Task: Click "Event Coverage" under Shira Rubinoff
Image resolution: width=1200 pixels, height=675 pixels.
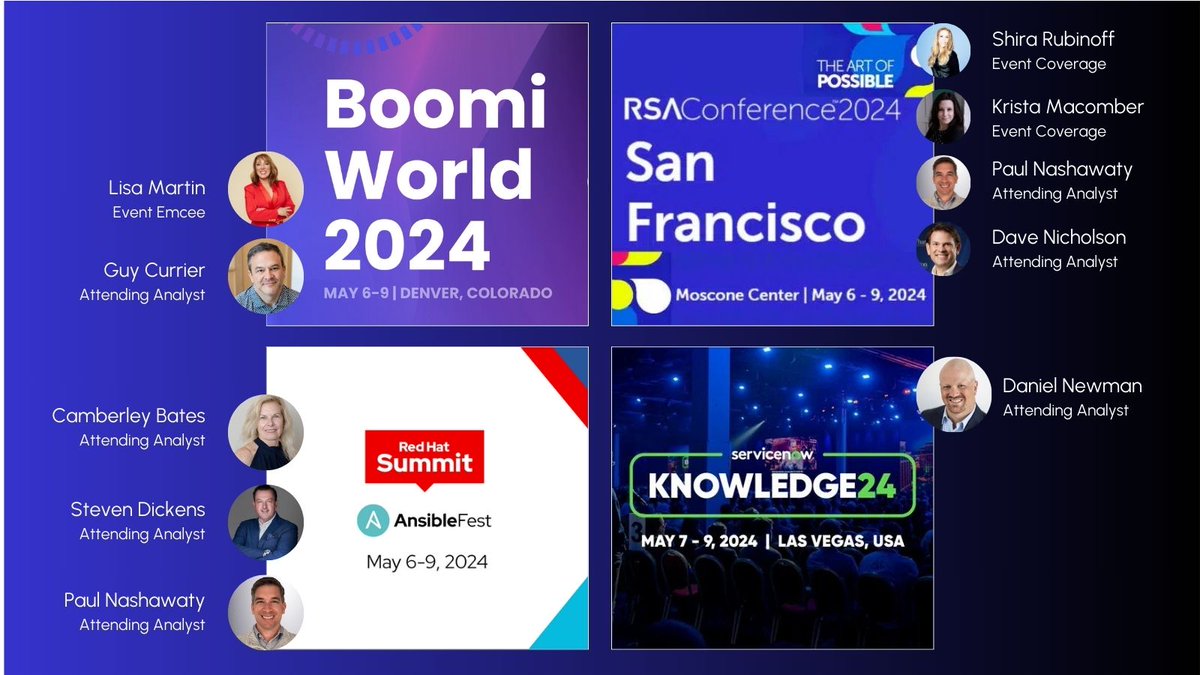Action: [x=1049, y=63]
